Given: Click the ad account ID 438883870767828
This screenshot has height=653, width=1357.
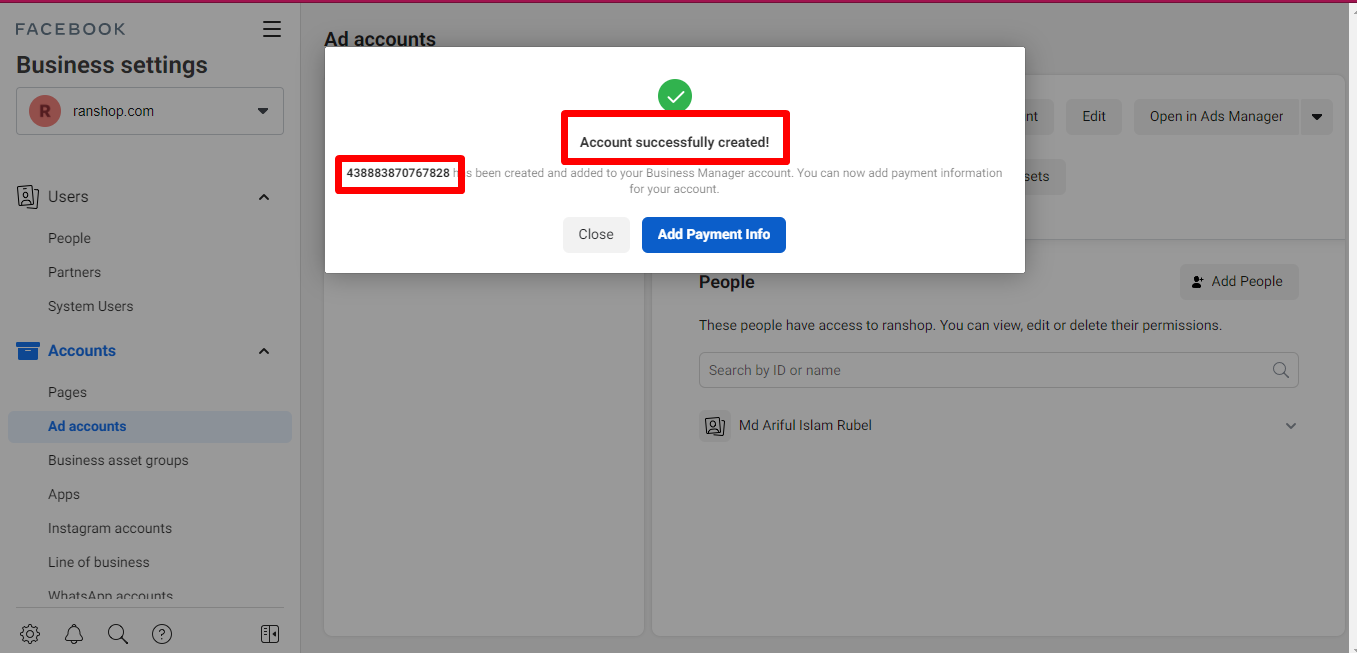Looking at the screenshot, I should point(398,173).
